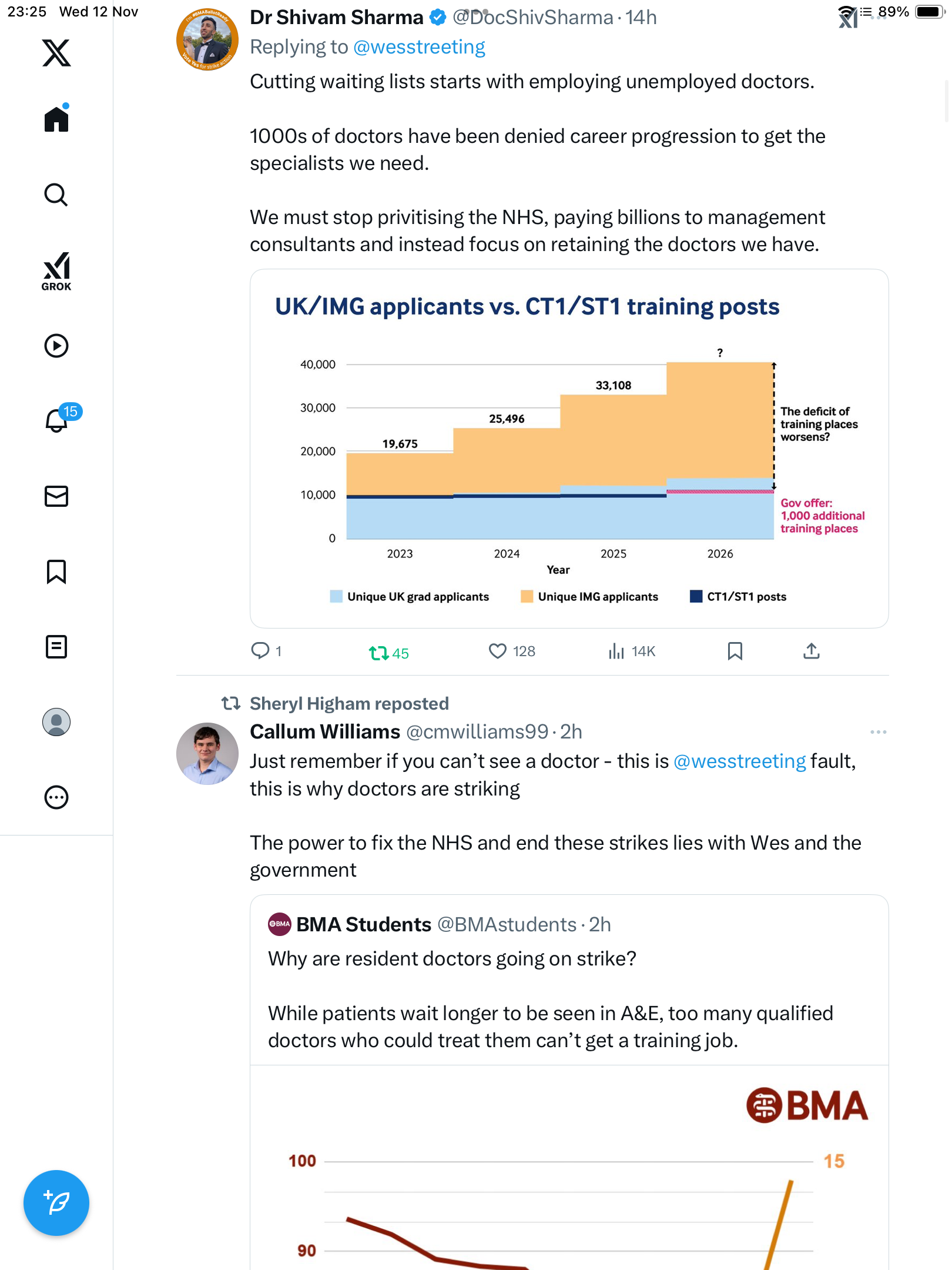Open Lists from the sidebar
The height and width of the screenshot is (1270, 952).
[56, 647]
